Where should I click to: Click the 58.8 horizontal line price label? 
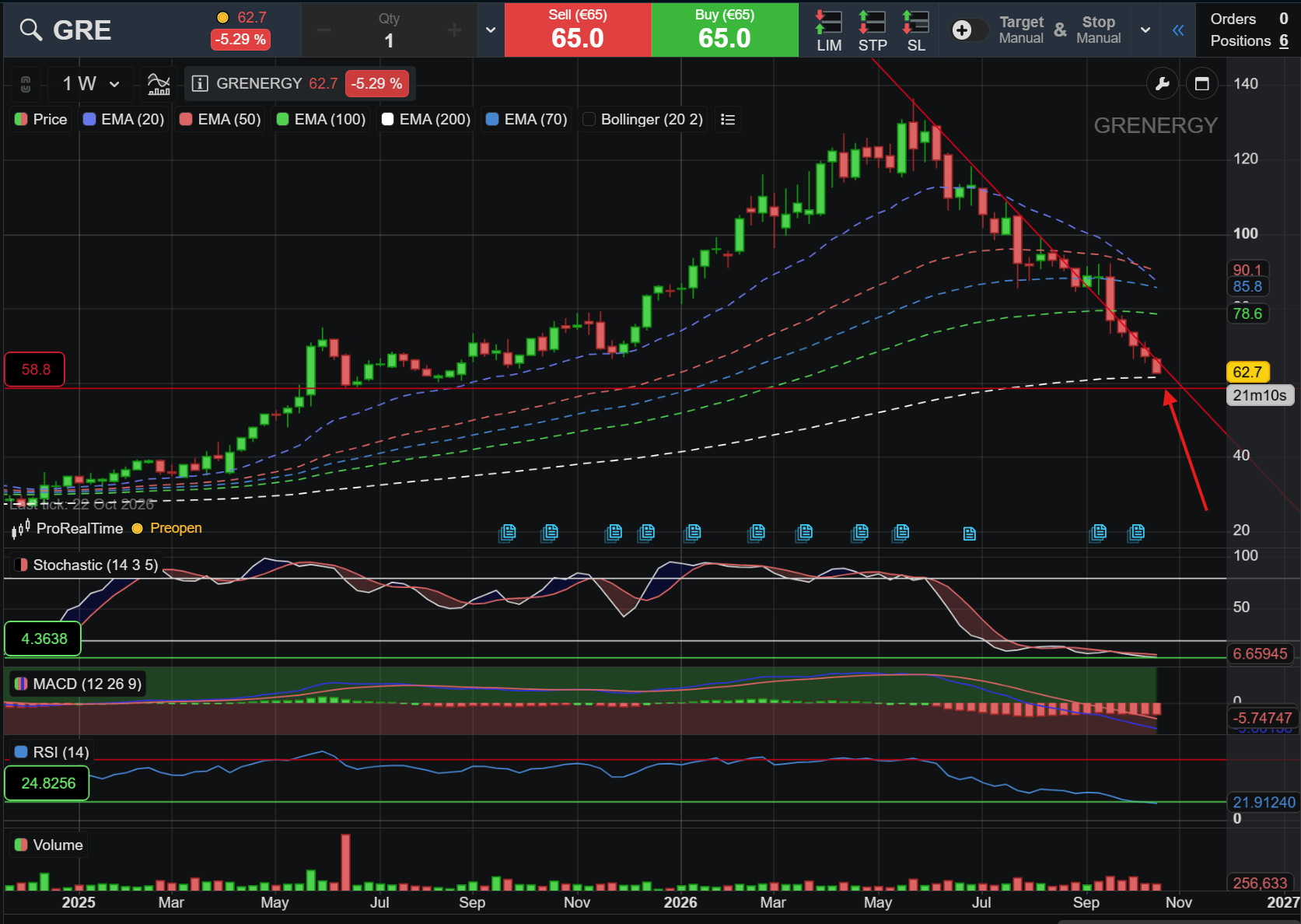click(x=35, y=369)
